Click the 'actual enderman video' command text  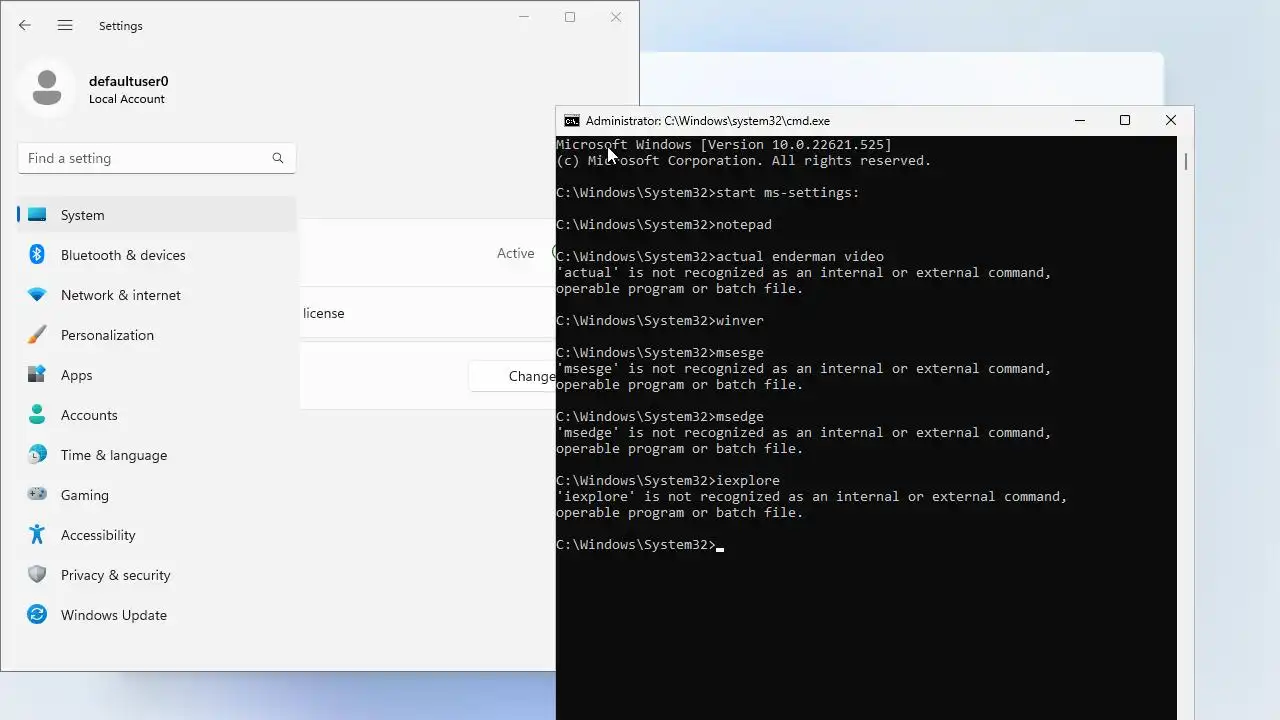click(x=800, y=257)
